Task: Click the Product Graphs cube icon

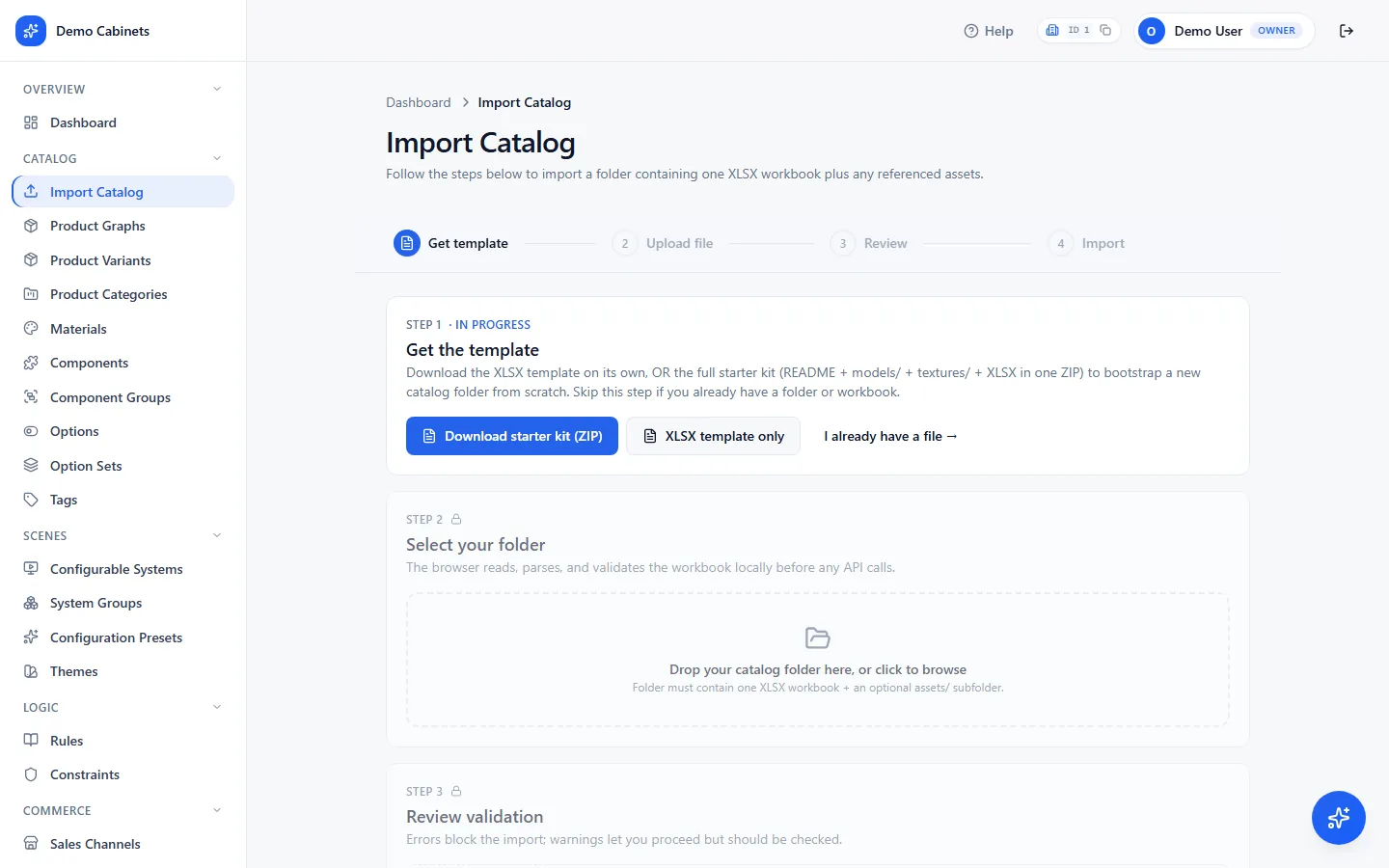Action: tap(31, 226)
